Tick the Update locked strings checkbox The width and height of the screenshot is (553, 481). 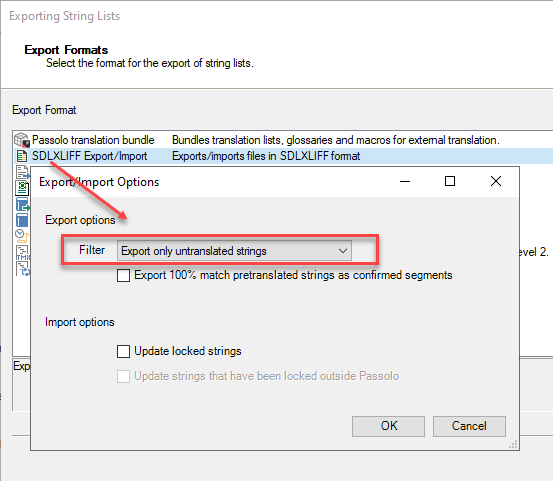tap(123, 351)
